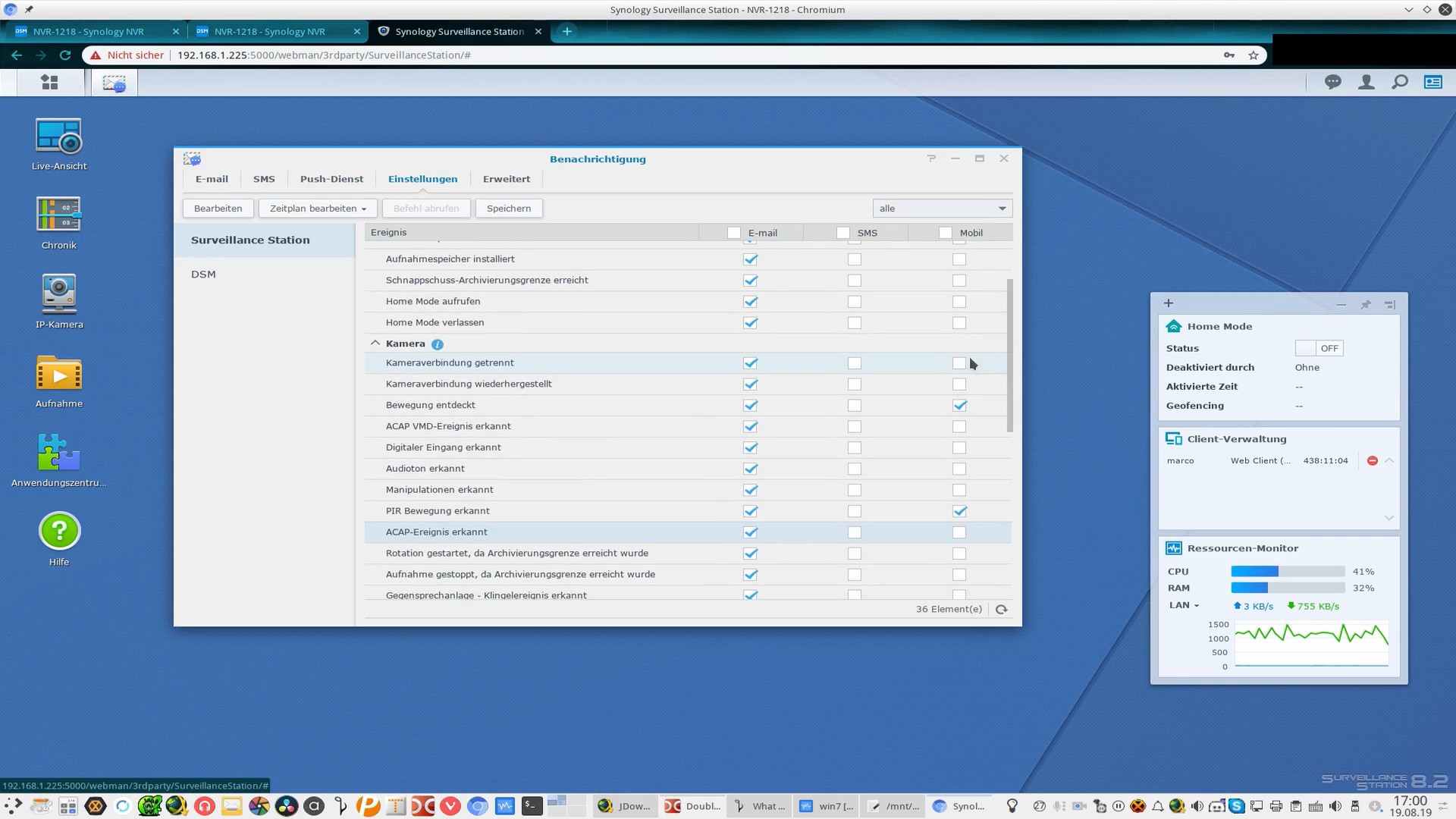Open the Live-Ansicht desktop icon
The image size is (1456, 819).
point(58,137)
